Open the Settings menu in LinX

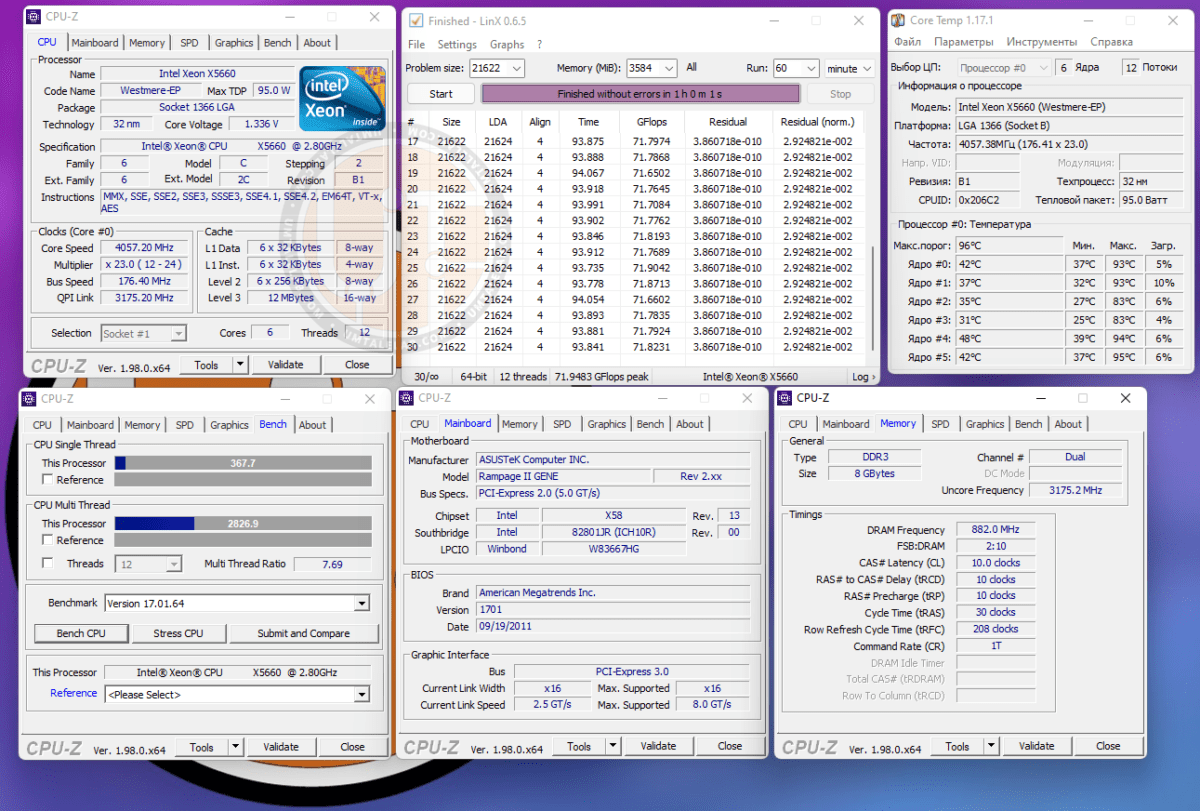(x=457, y=44)
